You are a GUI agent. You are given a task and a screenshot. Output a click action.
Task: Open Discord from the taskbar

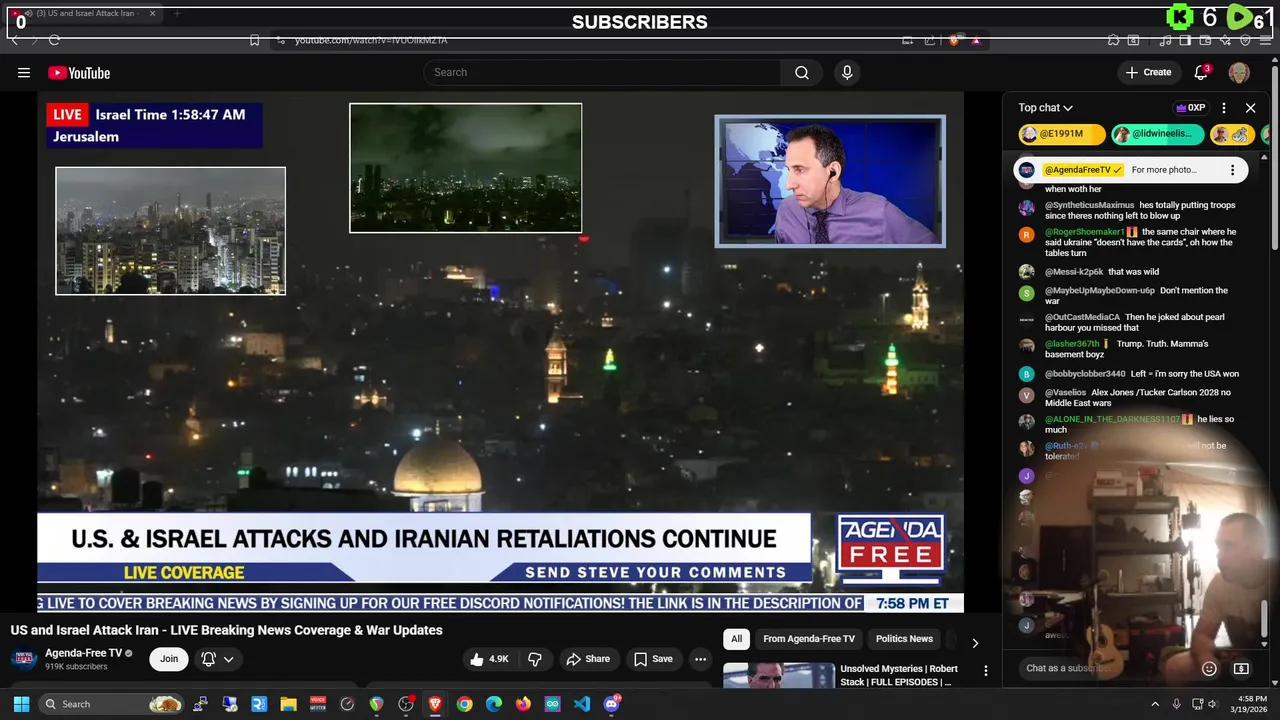[x=612, y=704]
